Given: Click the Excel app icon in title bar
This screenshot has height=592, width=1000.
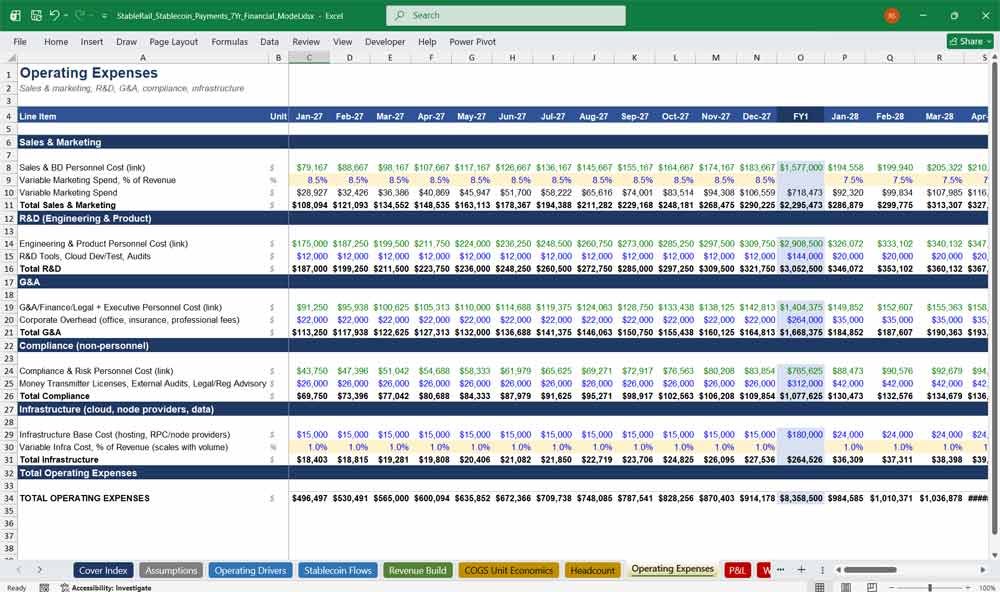Looking at the screenshot, I should click(x=15, y=15).
